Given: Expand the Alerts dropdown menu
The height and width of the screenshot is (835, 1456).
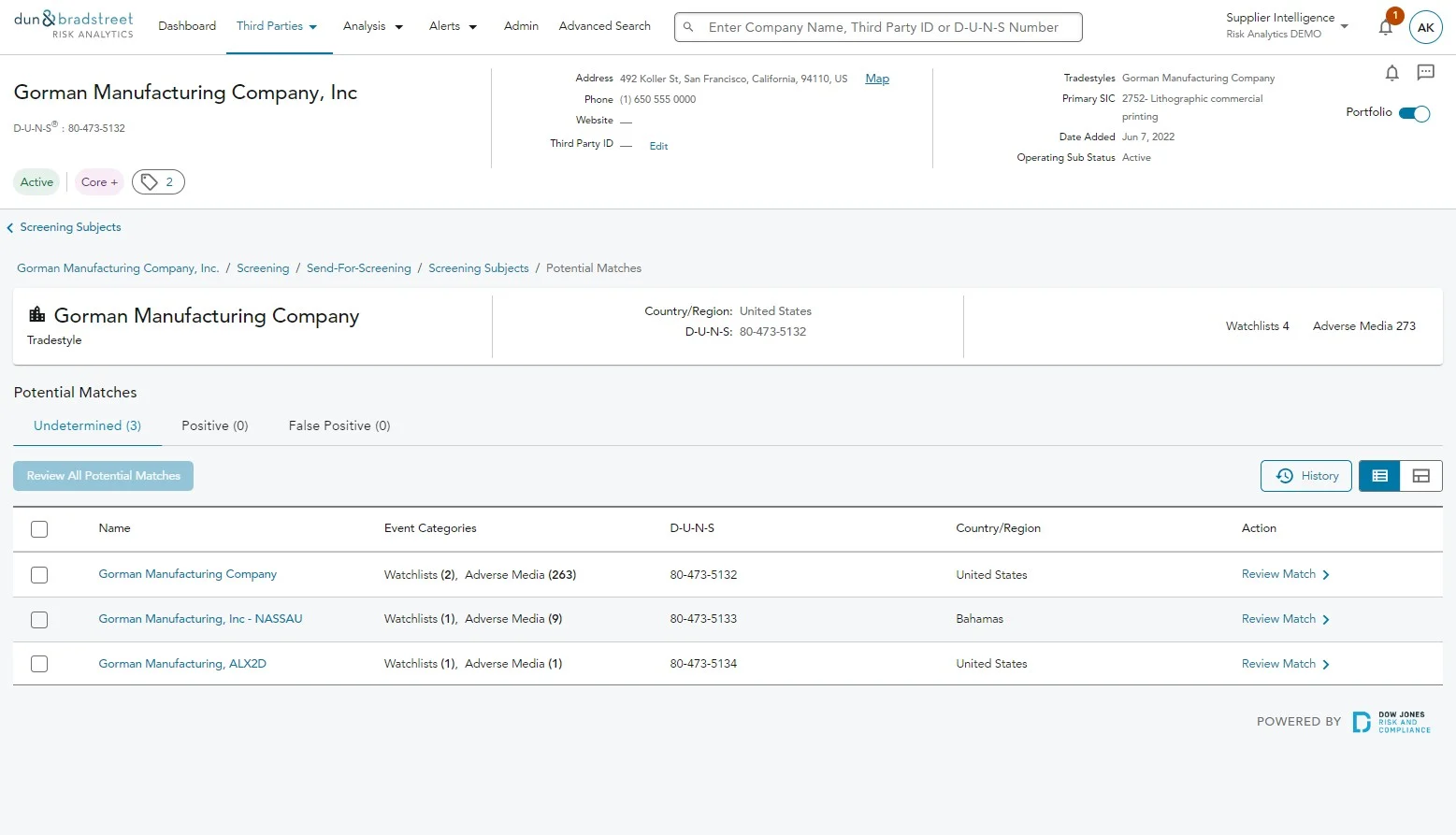Looking at the screenshot, I should point(453,26).
